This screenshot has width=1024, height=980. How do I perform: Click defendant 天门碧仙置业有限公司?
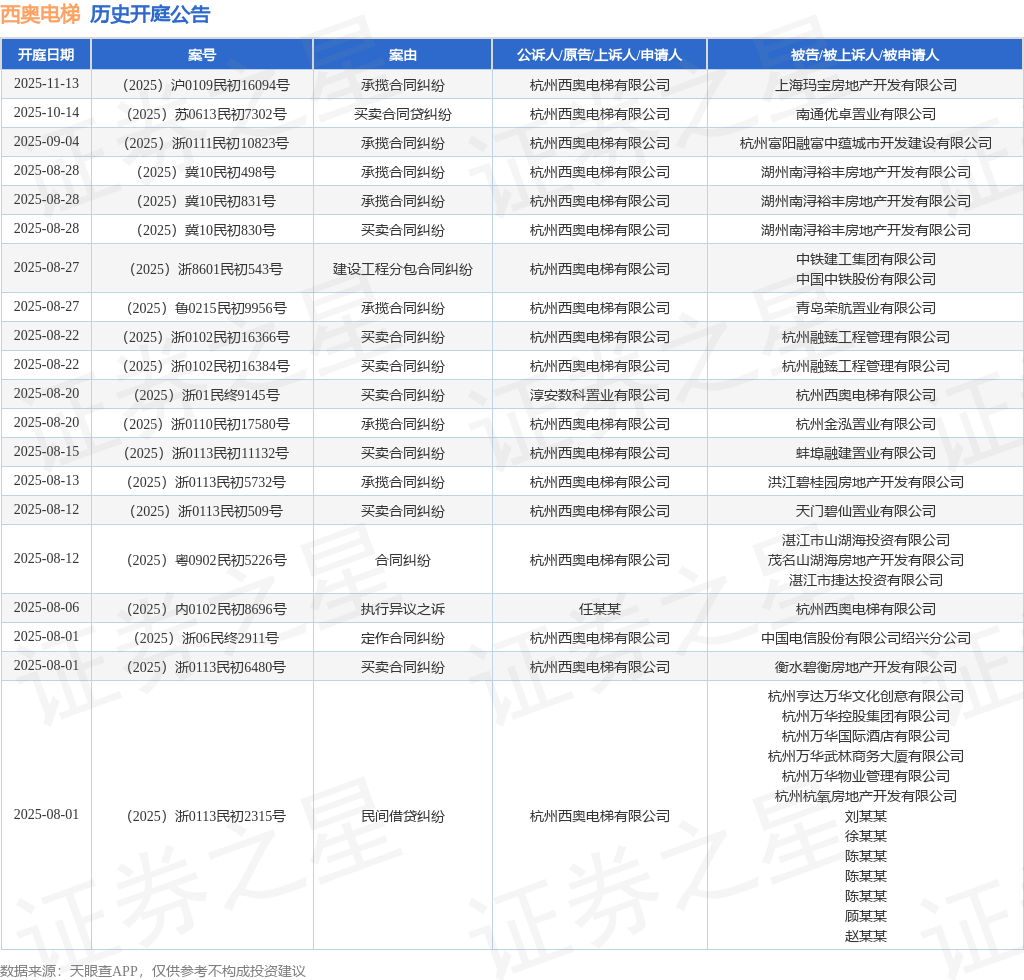865,511
